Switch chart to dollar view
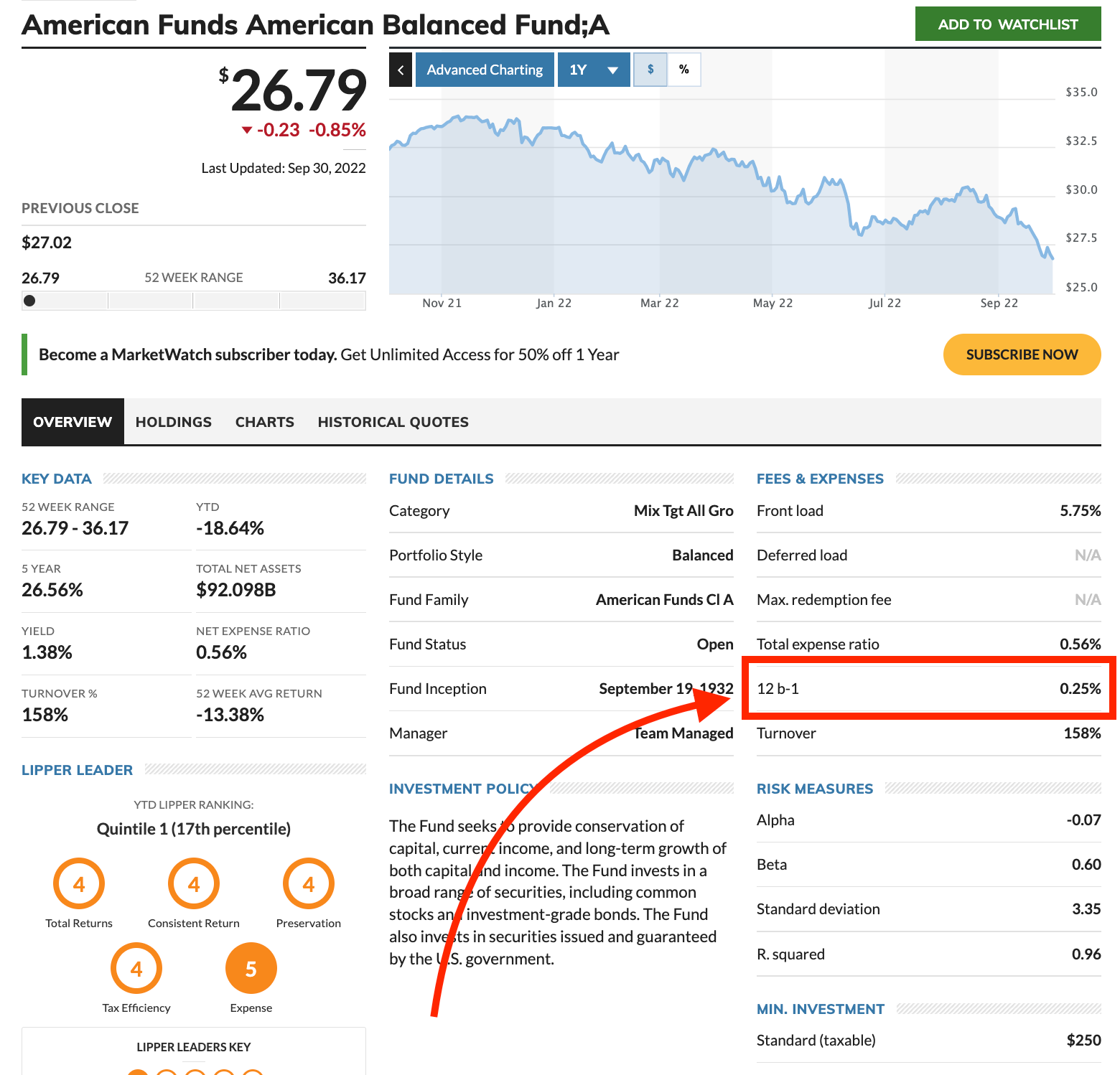The width and height of the screenshot is (1120, 1075). (650, 70)
